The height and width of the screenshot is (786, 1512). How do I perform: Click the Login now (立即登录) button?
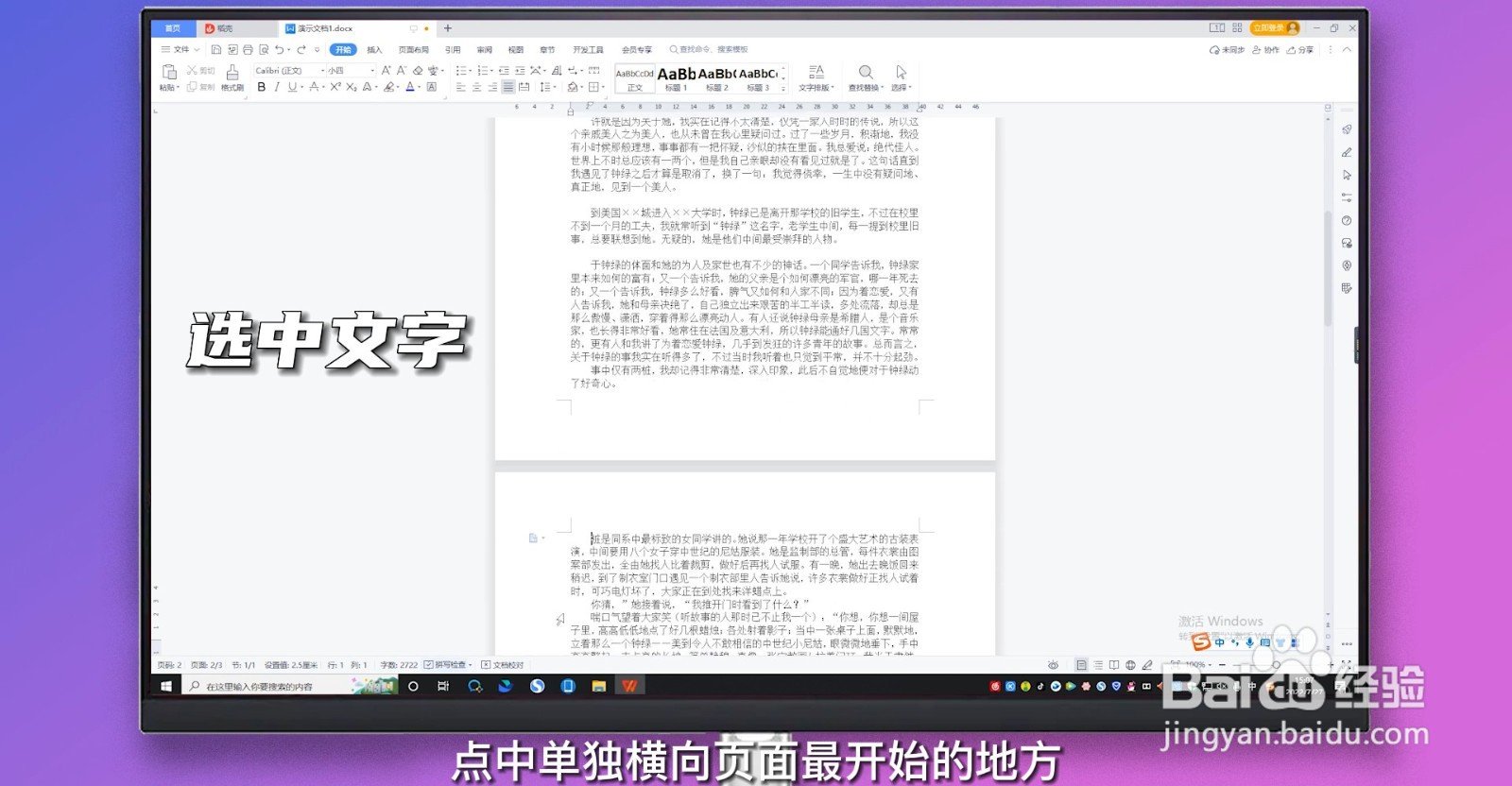coord(1274,28)
